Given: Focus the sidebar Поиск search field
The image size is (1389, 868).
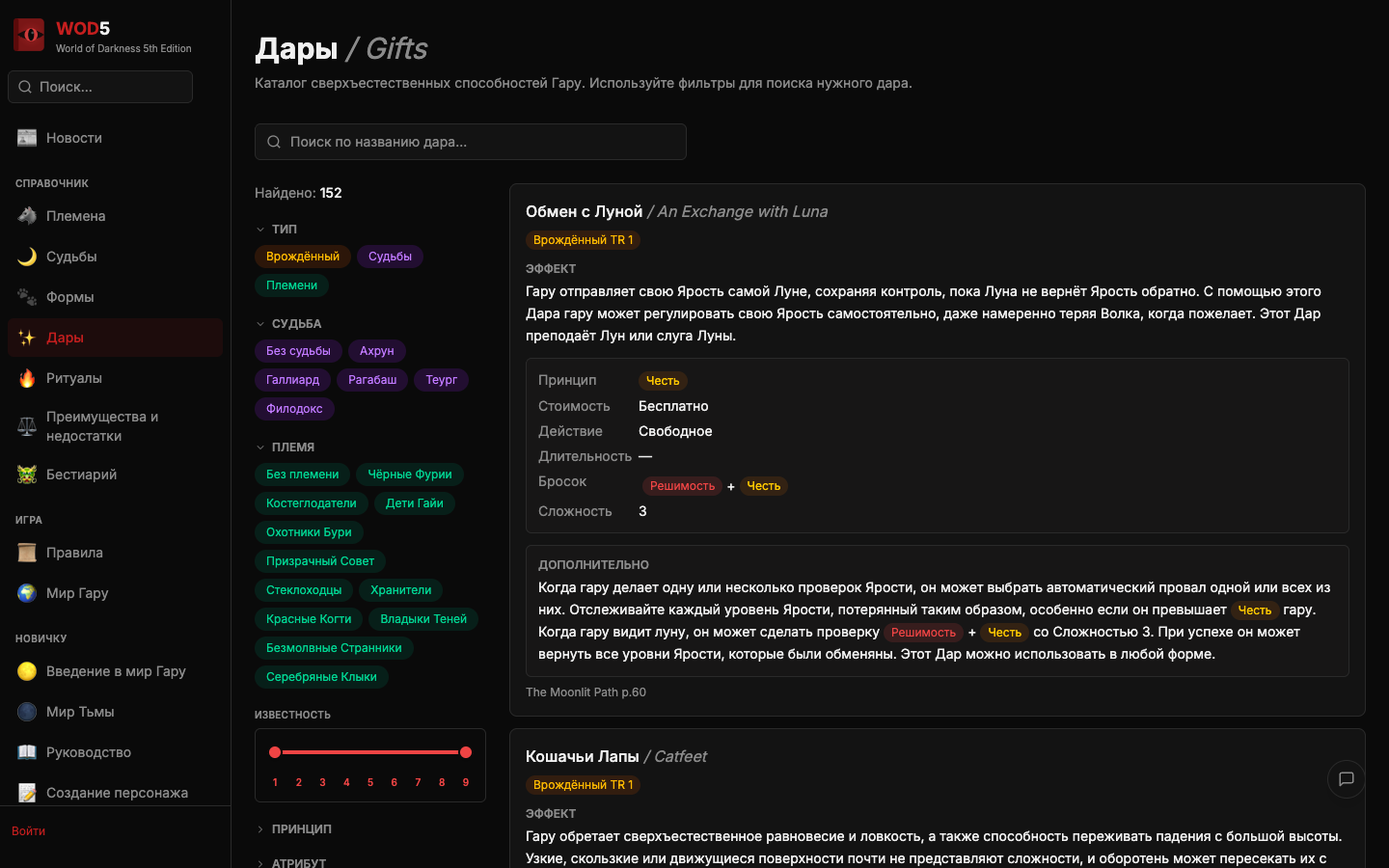Looking at the screenshot, I should [100, 87].
